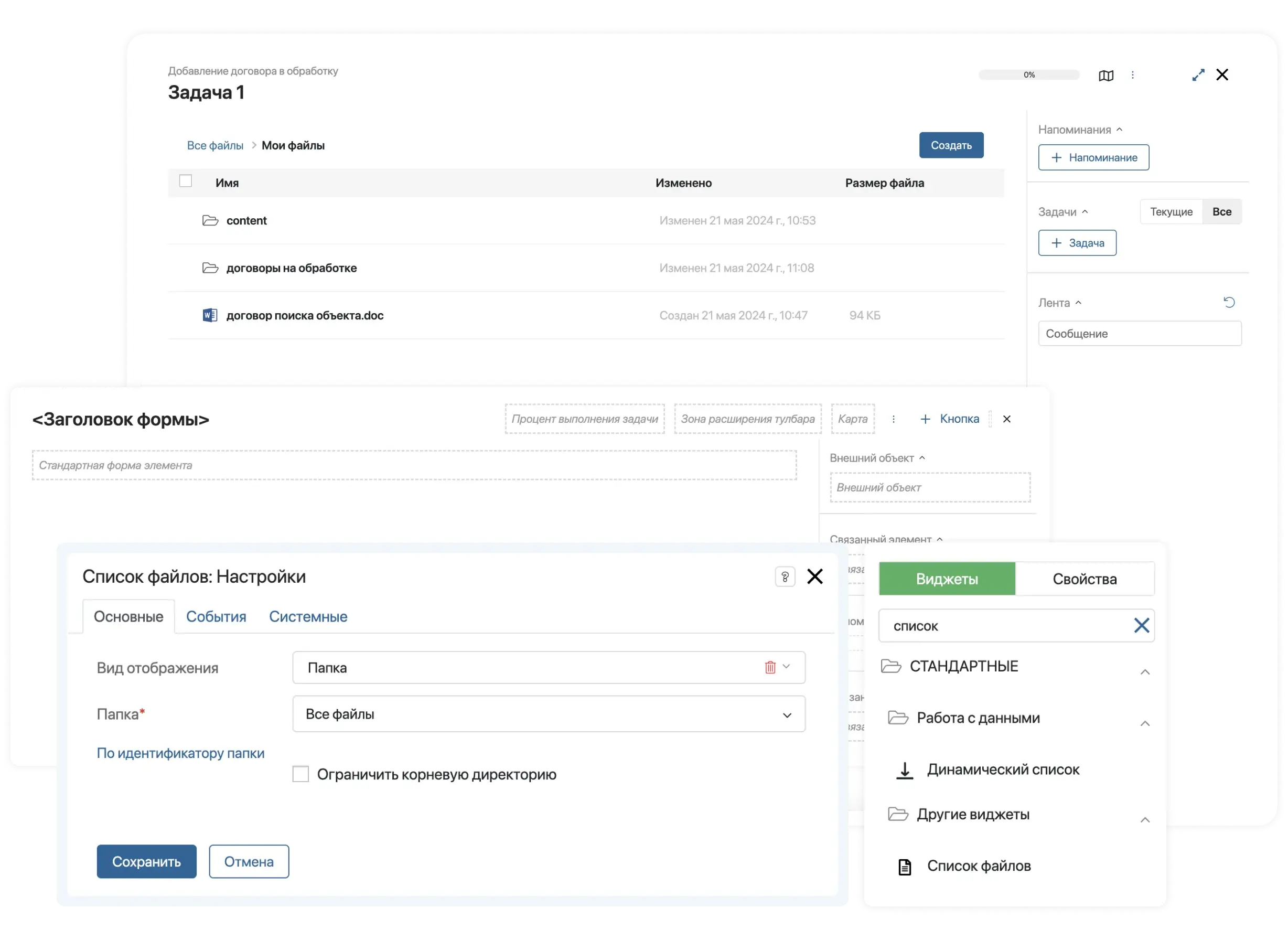Click the help question mark icon in settings
The height and width of the screenshot is (940, 1288).
(x=785, y=576)
